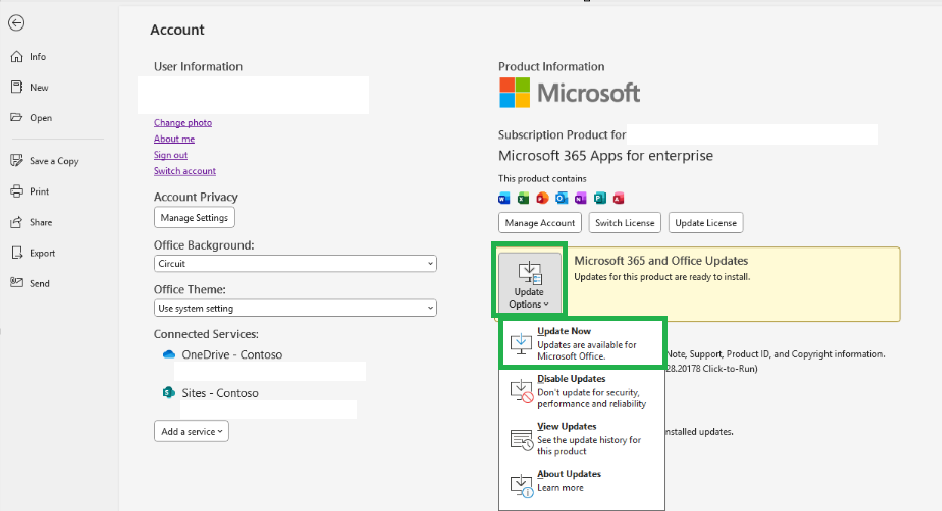This screenshot has height=511, width=942.
Task: Click the About Updates info icon
Action: [521, 485]
